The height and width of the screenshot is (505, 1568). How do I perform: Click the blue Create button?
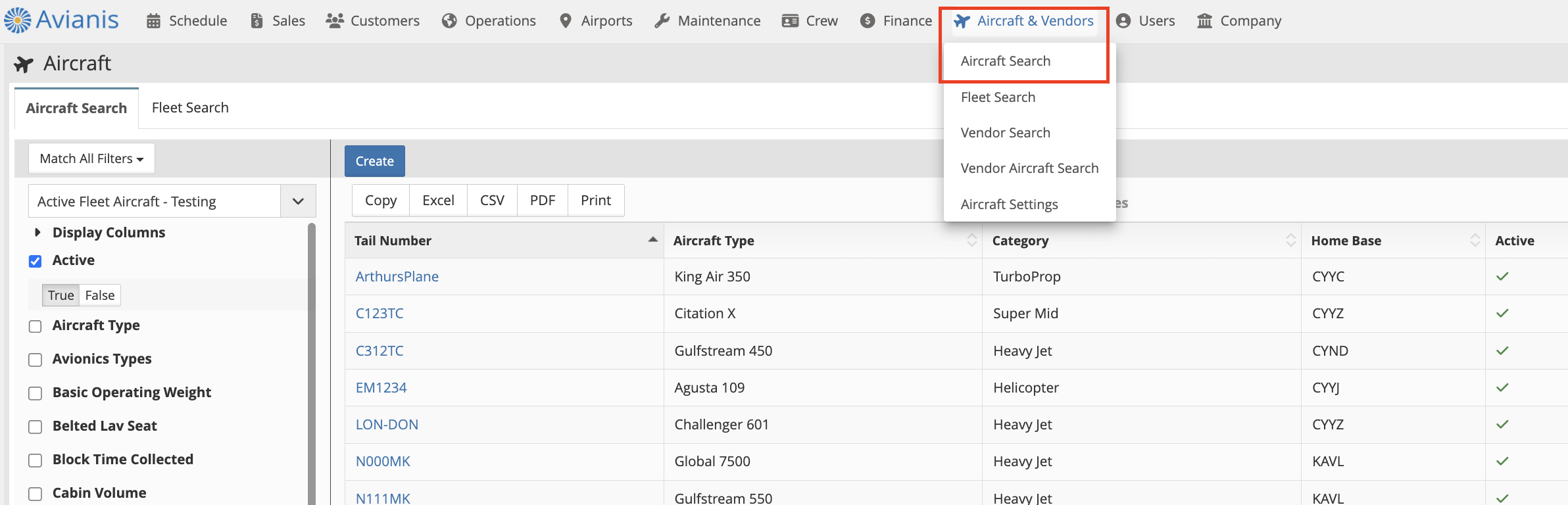click(375, 161)
